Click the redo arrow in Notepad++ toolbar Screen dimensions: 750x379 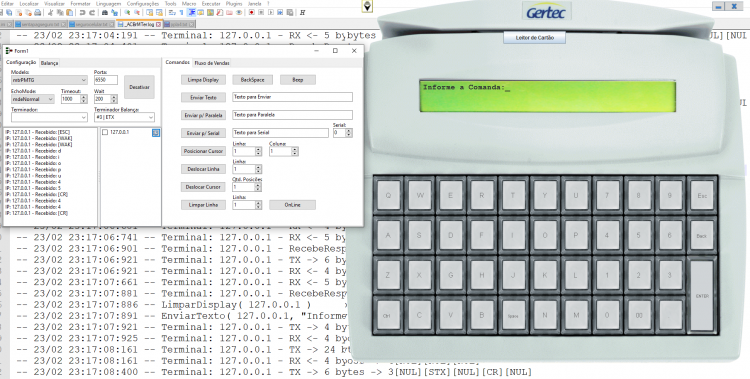click(x=92, y=12)
